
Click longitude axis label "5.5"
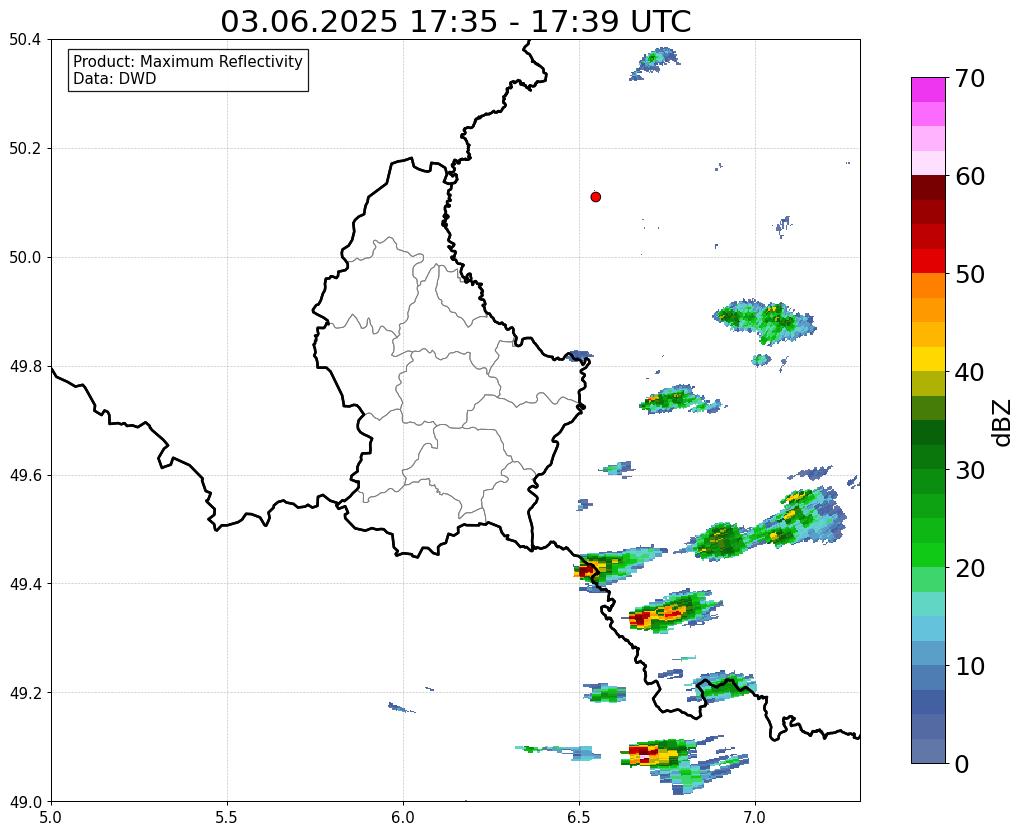tap(227, 817)
